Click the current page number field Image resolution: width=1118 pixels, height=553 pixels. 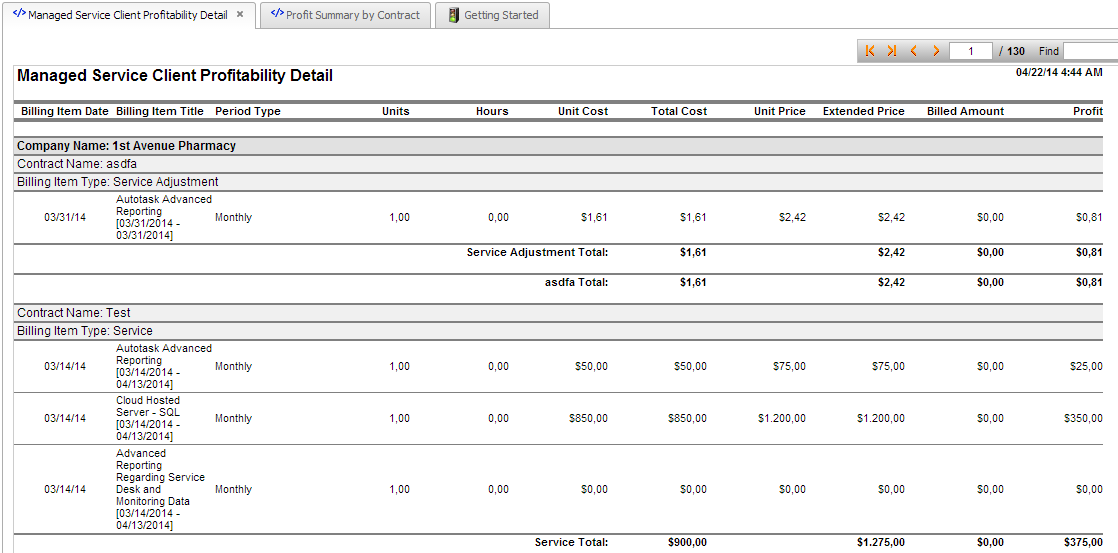[970, 51]
